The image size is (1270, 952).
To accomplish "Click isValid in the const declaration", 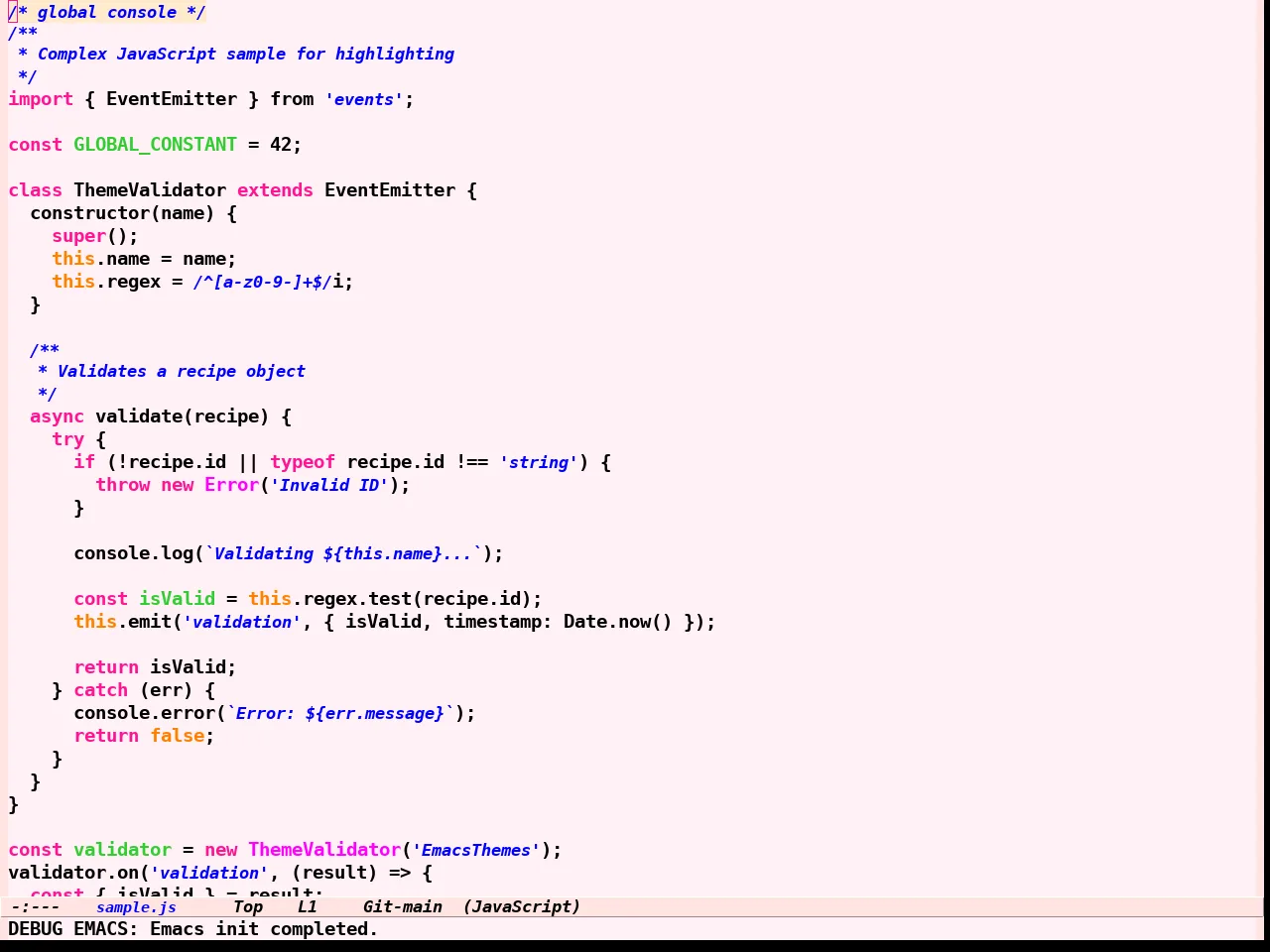I will (x=177, y=599).
